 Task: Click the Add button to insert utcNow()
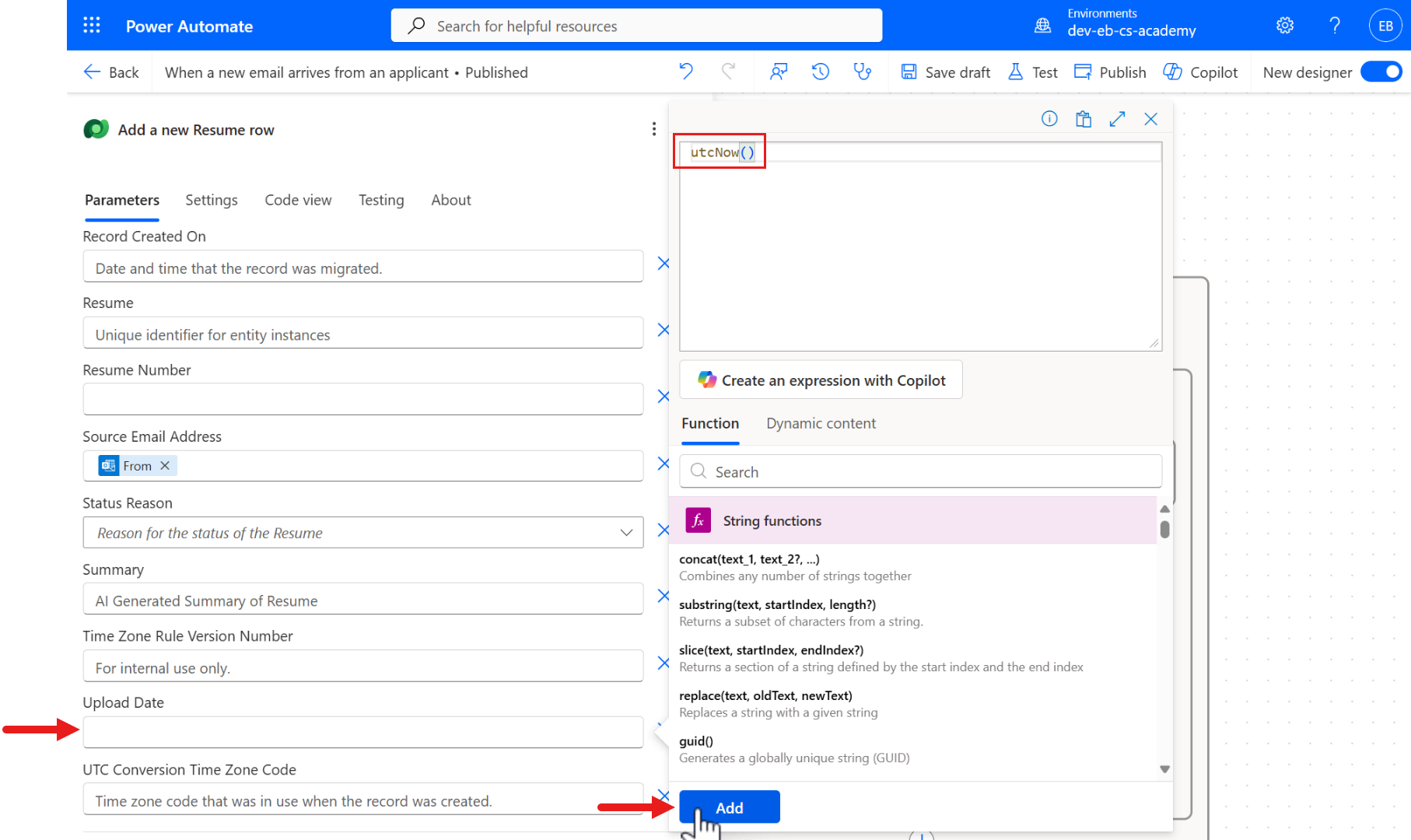point(729,807)
